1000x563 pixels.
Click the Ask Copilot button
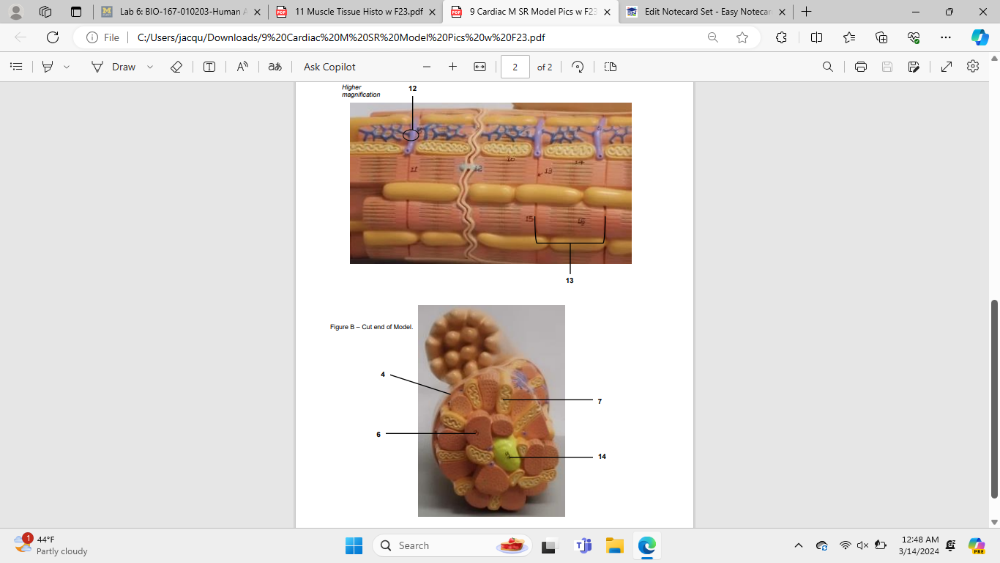(329, 67)
